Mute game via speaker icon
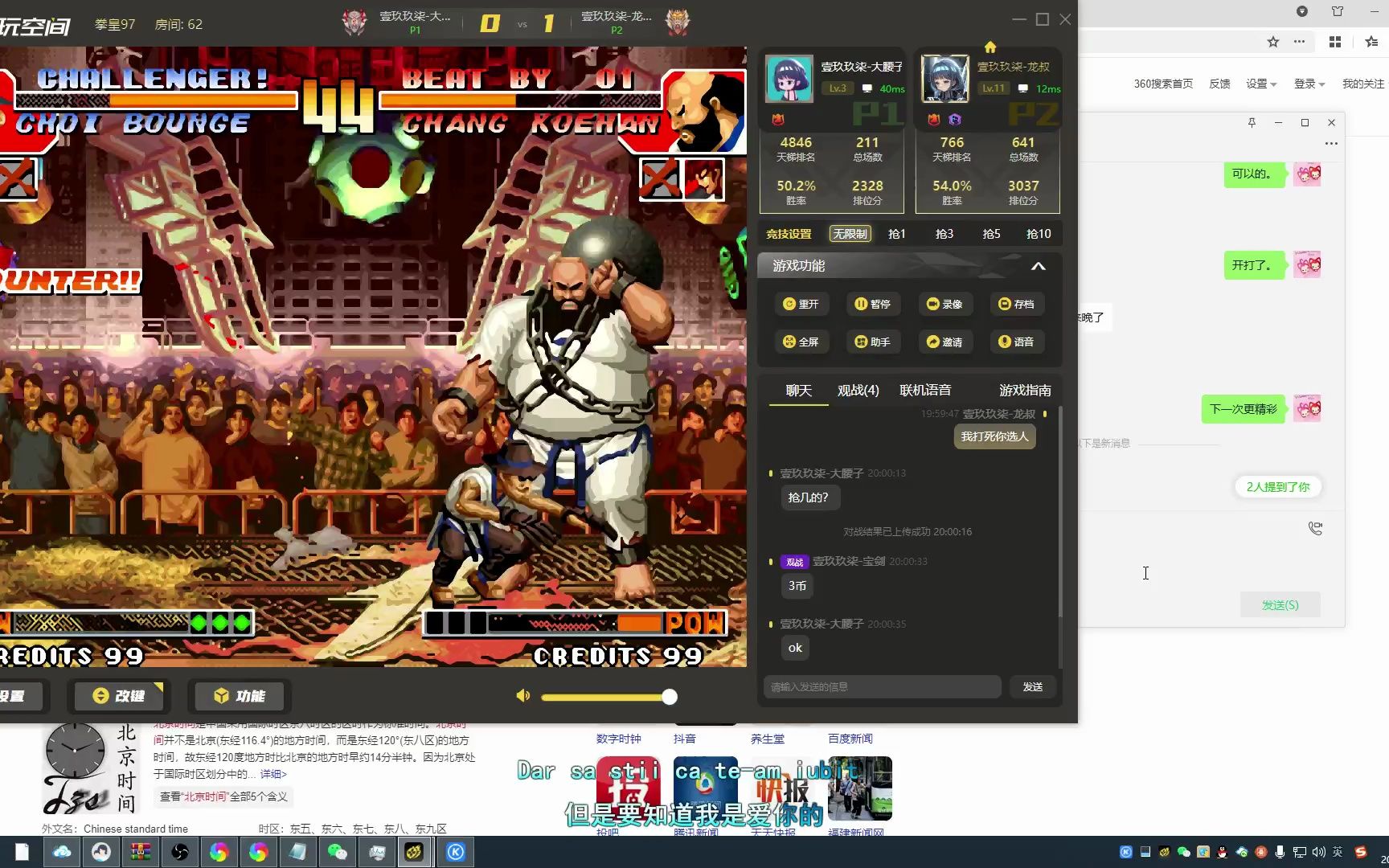Screen dimensions: 1389x868 pyautogui.click(x=523, y=695)
